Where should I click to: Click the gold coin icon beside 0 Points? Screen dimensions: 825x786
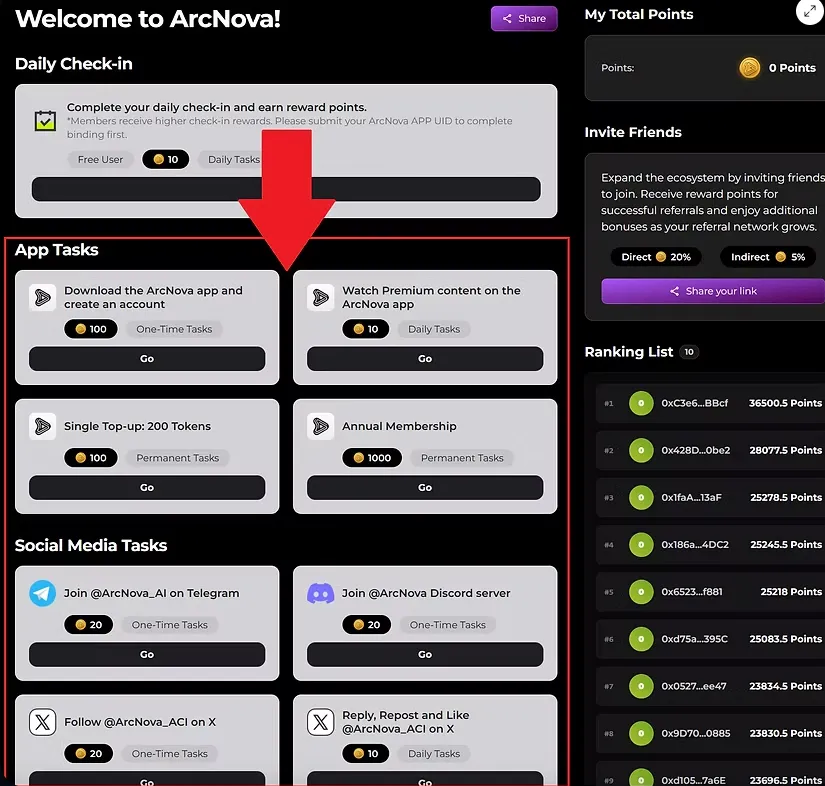(749, 68)
